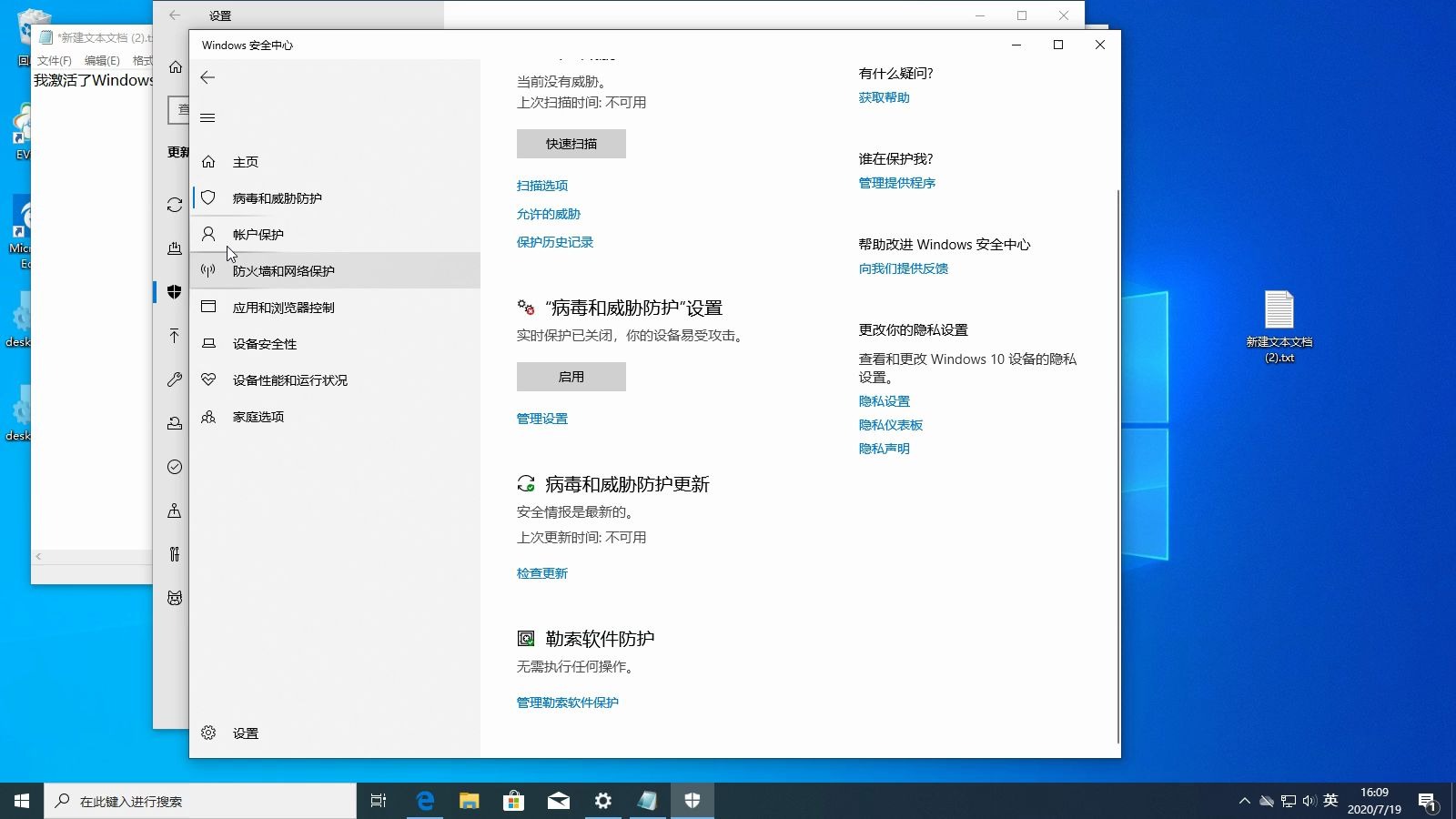The image size is (1456, 819).
Task: Click 英 input method indicator
Action: click(1330, 801)
